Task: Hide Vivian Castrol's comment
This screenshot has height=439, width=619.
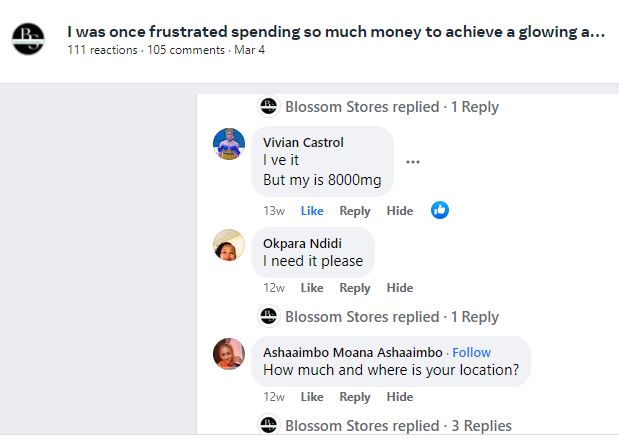Action: 400,211
